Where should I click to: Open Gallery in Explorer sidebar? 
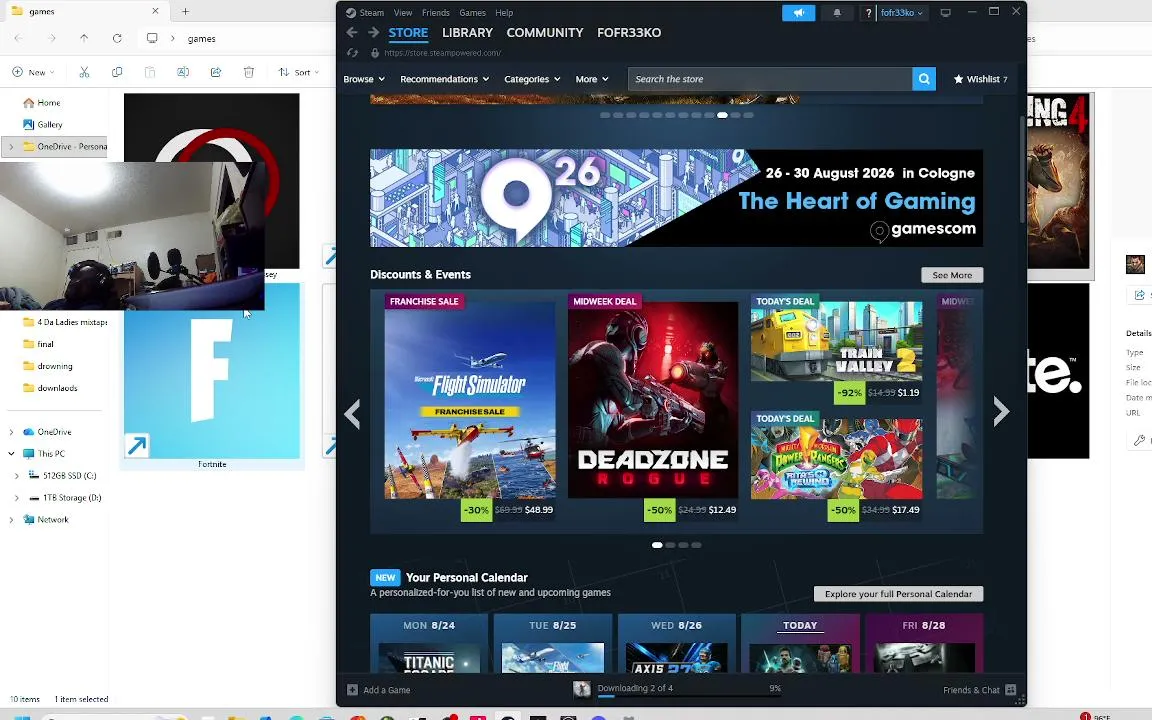(x=49, y=125)
